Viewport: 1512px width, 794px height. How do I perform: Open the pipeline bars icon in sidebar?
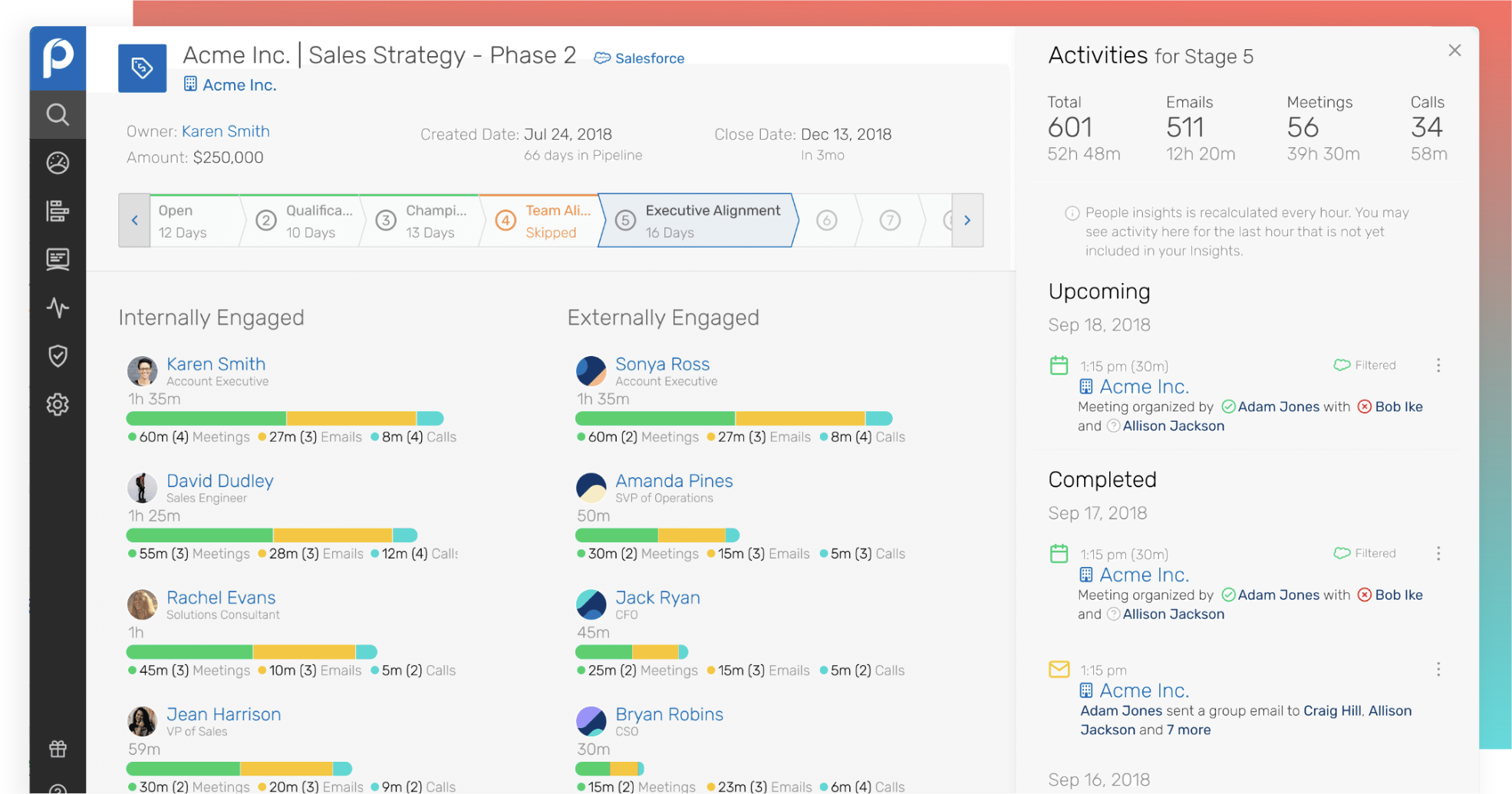coord(58,211)
